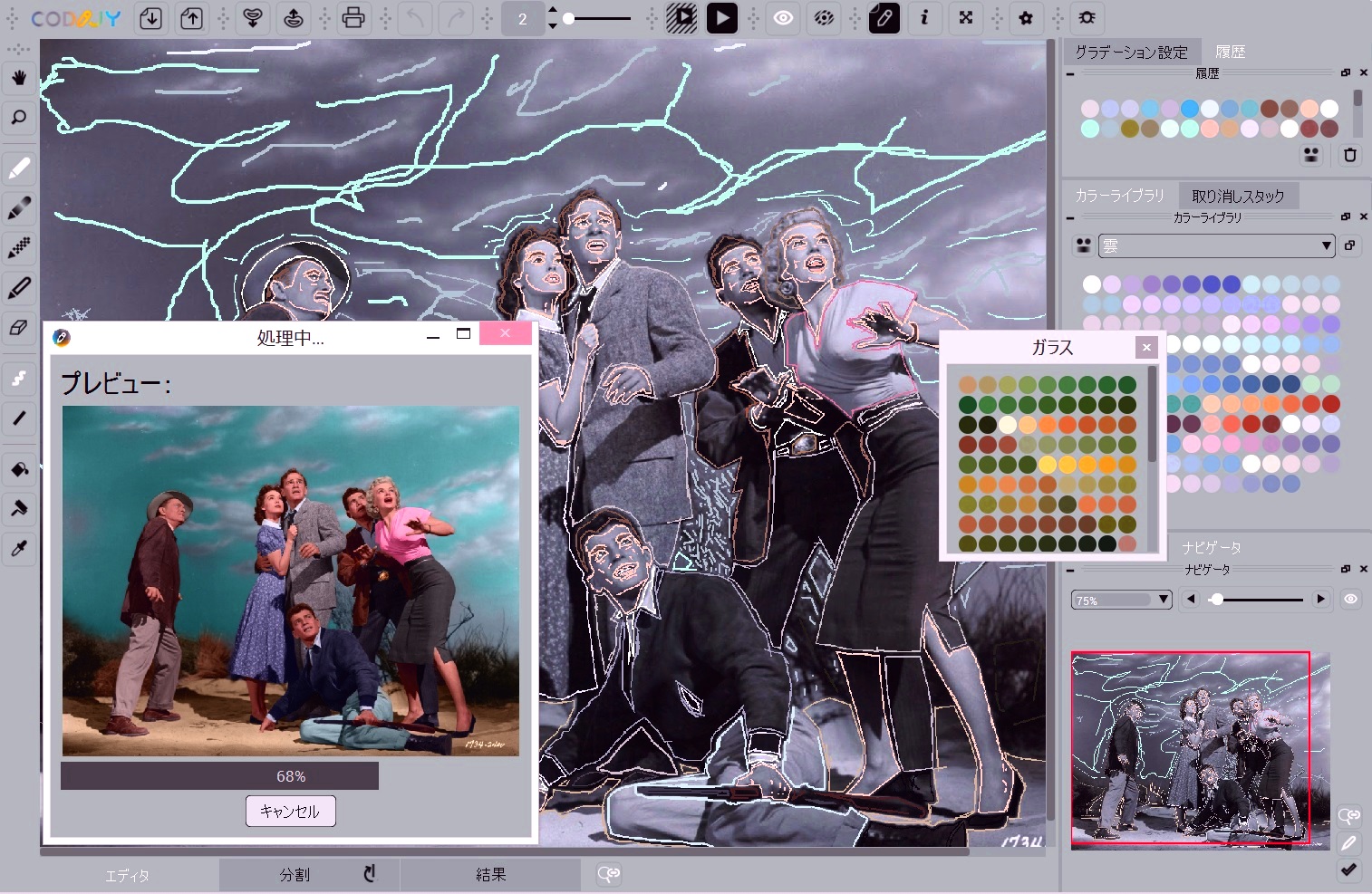Switch to the 履歴 tab
1372x894 pixels.
1230,52
